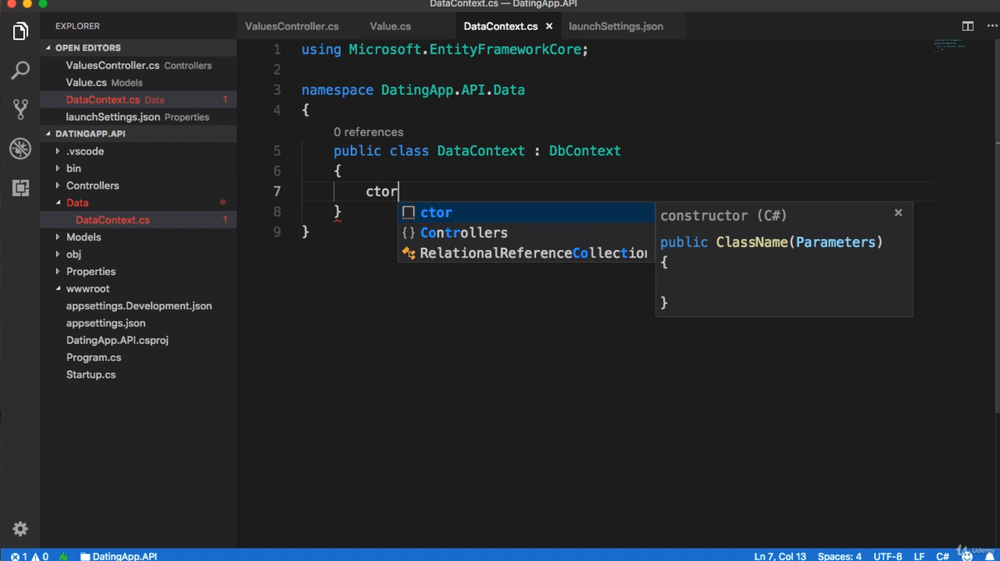Image resolution: width=1000 pixels, height=561 pixels.
Task: Expand the Models folder
Action: (84, 237)
